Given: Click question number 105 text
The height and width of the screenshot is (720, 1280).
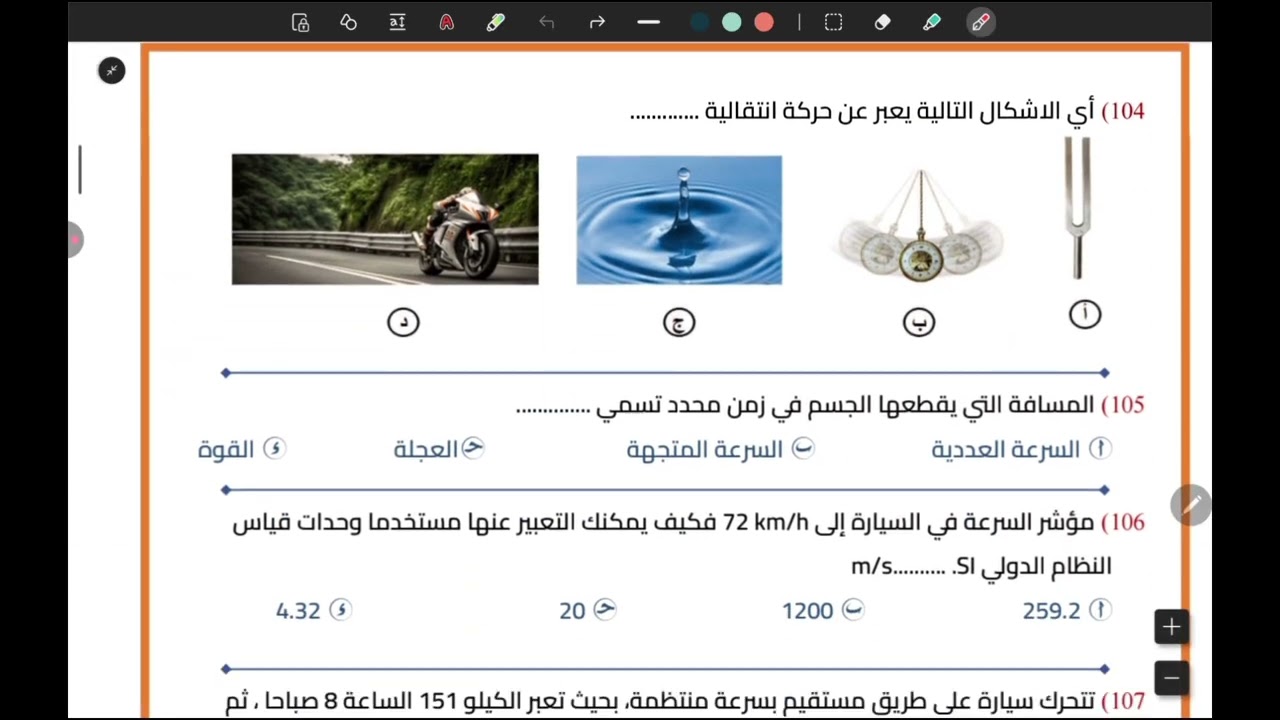Looking at the screenshot, I should (1123, 405).
